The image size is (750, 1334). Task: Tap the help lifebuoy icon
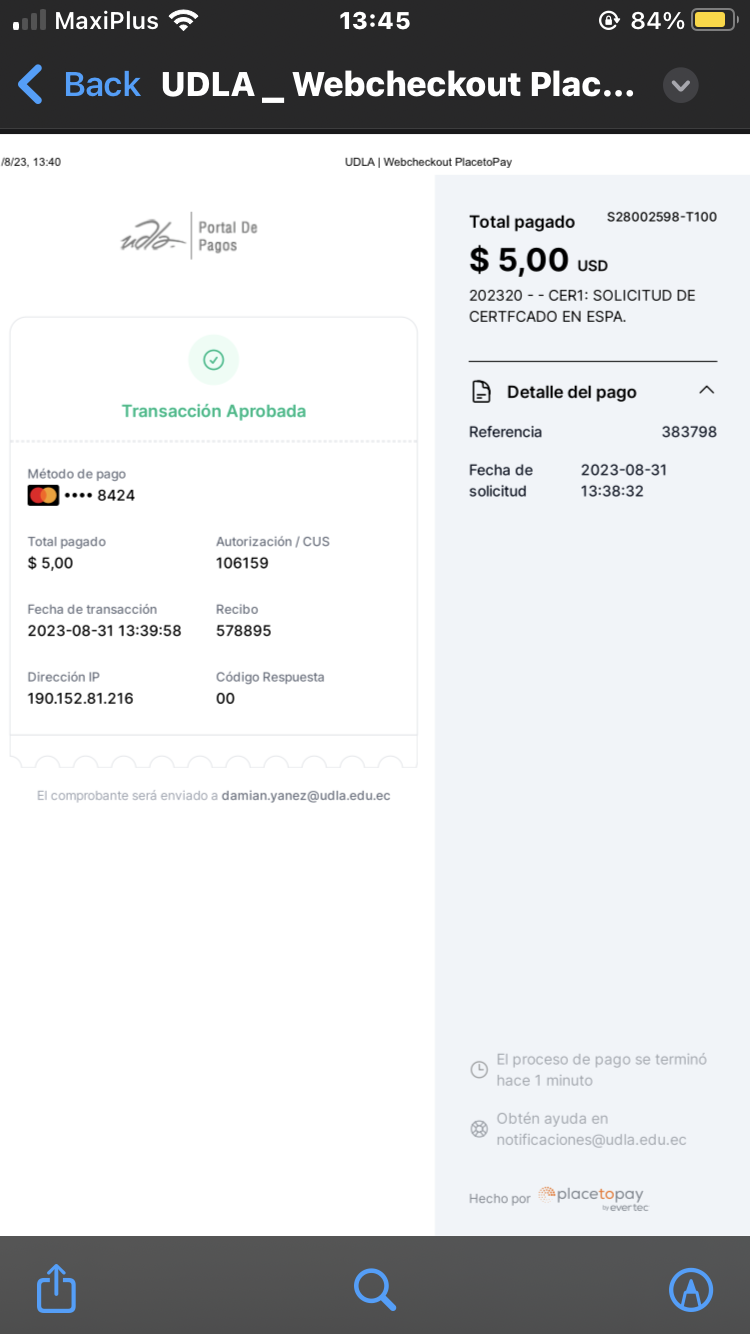click(x=479, y=1129)
